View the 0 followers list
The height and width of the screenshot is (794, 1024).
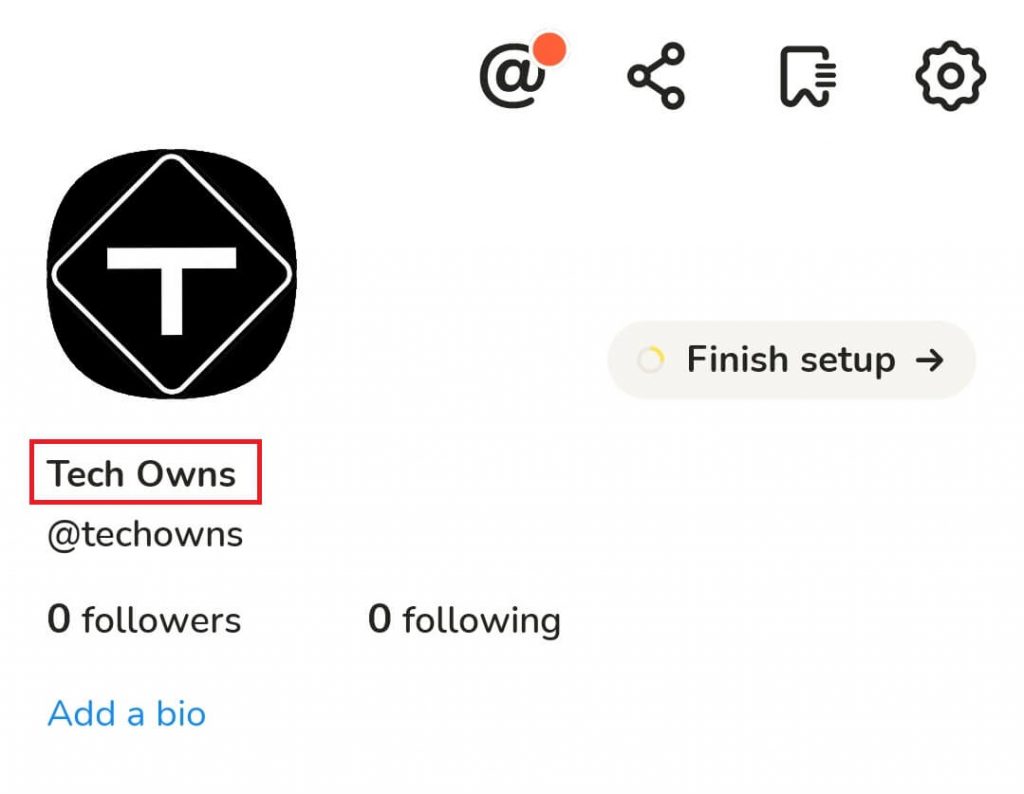point(144,619)
